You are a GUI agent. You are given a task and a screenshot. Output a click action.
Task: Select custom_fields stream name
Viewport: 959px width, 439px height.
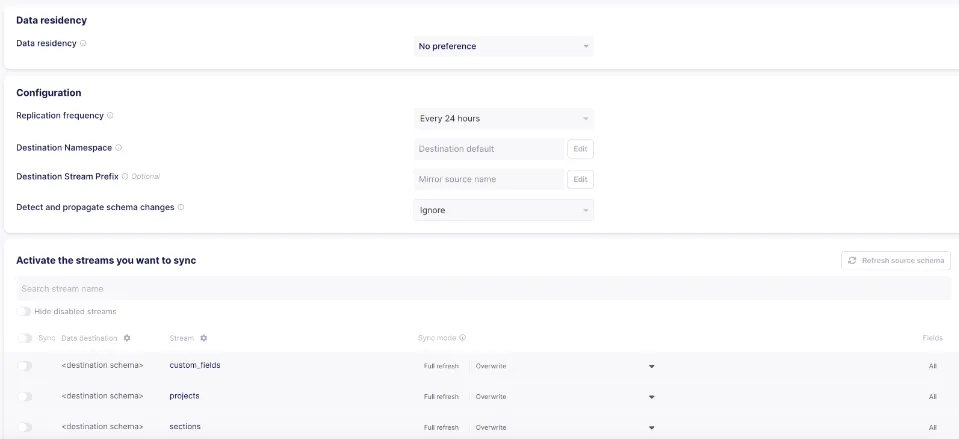tap(194, 366)
